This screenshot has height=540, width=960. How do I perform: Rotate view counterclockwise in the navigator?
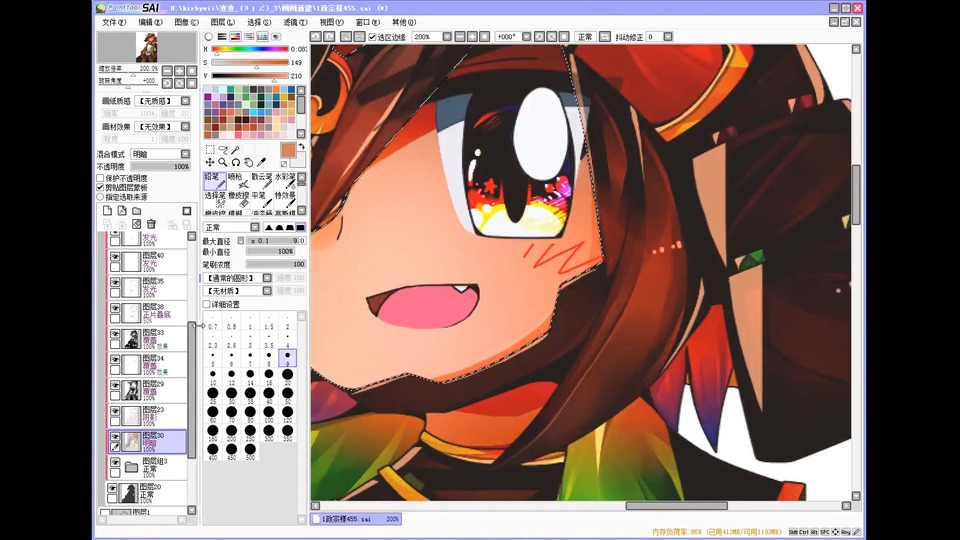[x=167, y=83]
